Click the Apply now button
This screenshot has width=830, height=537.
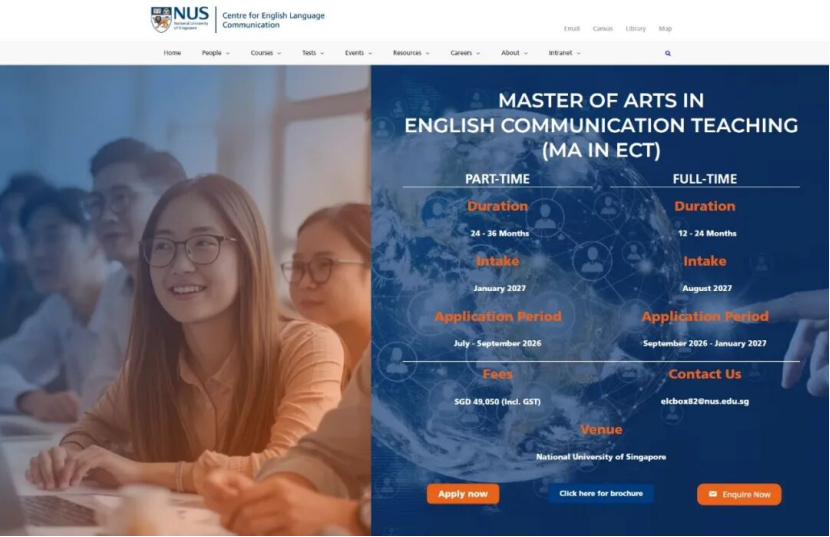(x=463, y=494)
